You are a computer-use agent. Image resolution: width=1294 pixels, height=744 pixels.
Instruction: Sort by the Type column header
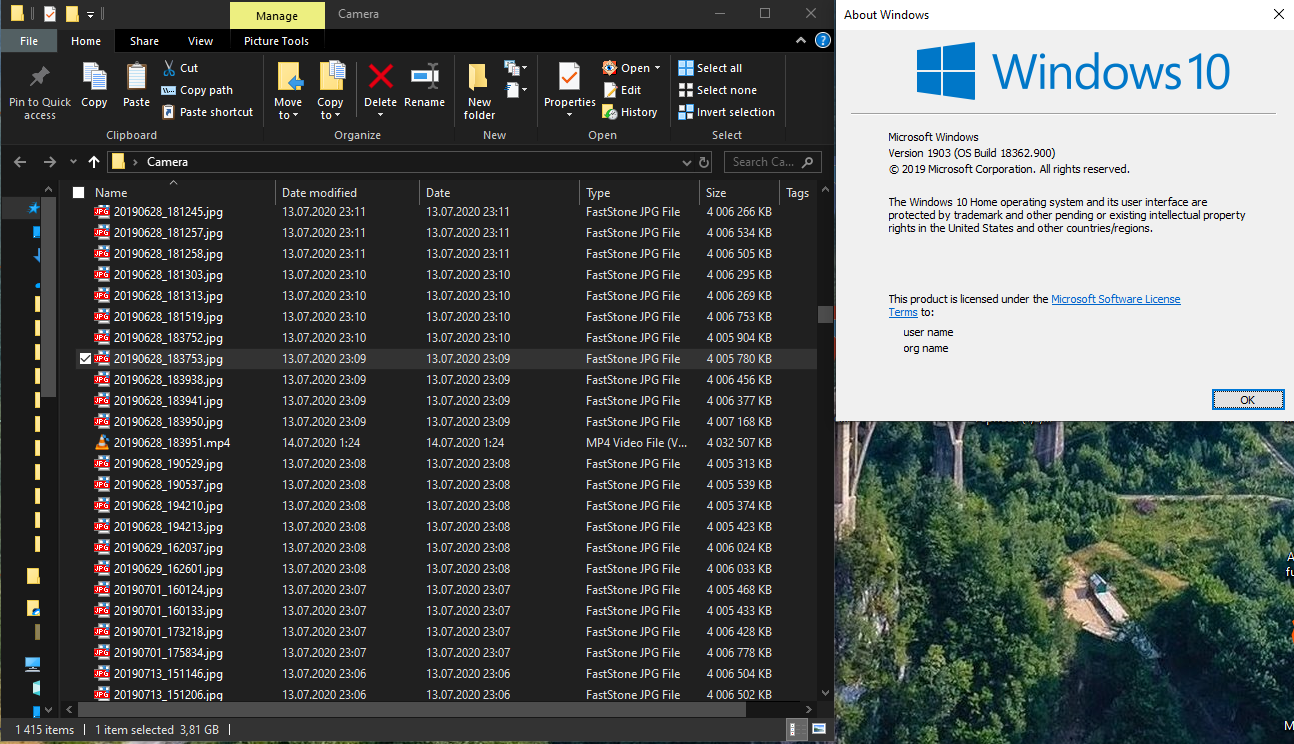(x=639, y=193)
